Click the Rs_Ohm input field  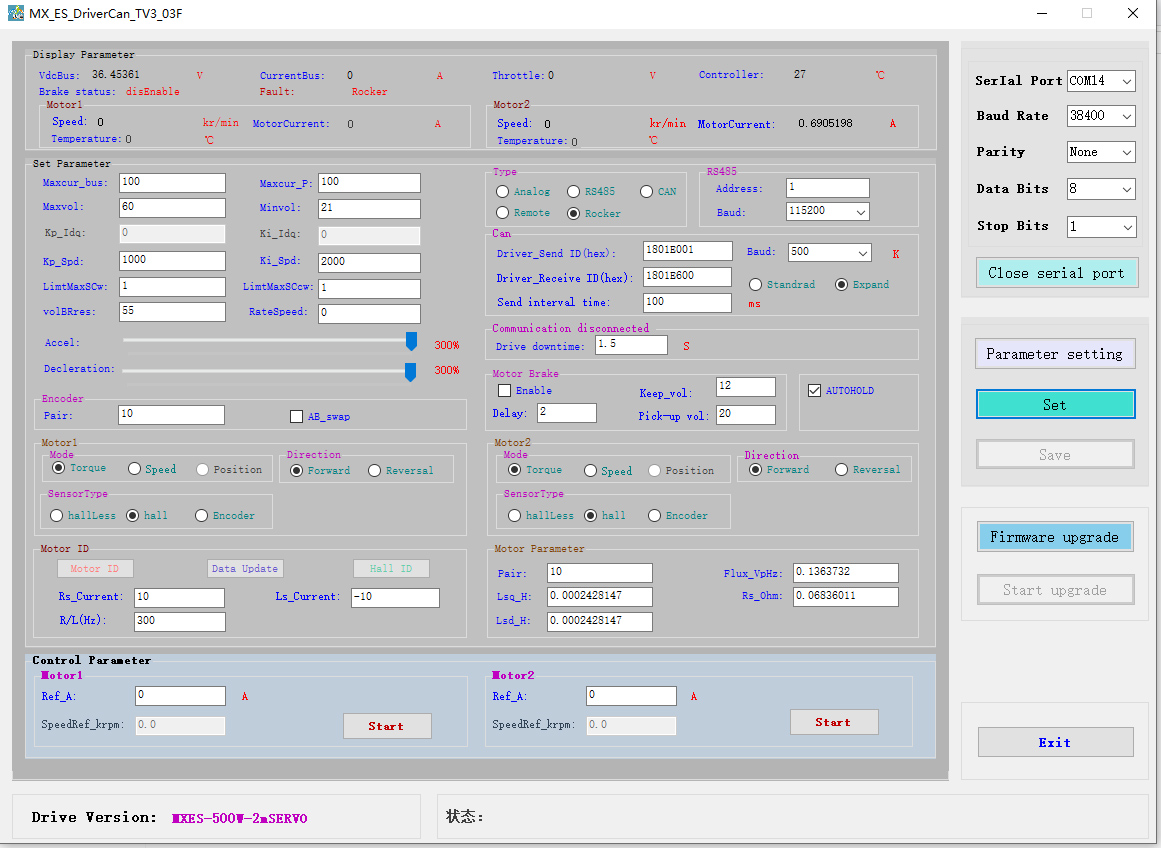846,597
